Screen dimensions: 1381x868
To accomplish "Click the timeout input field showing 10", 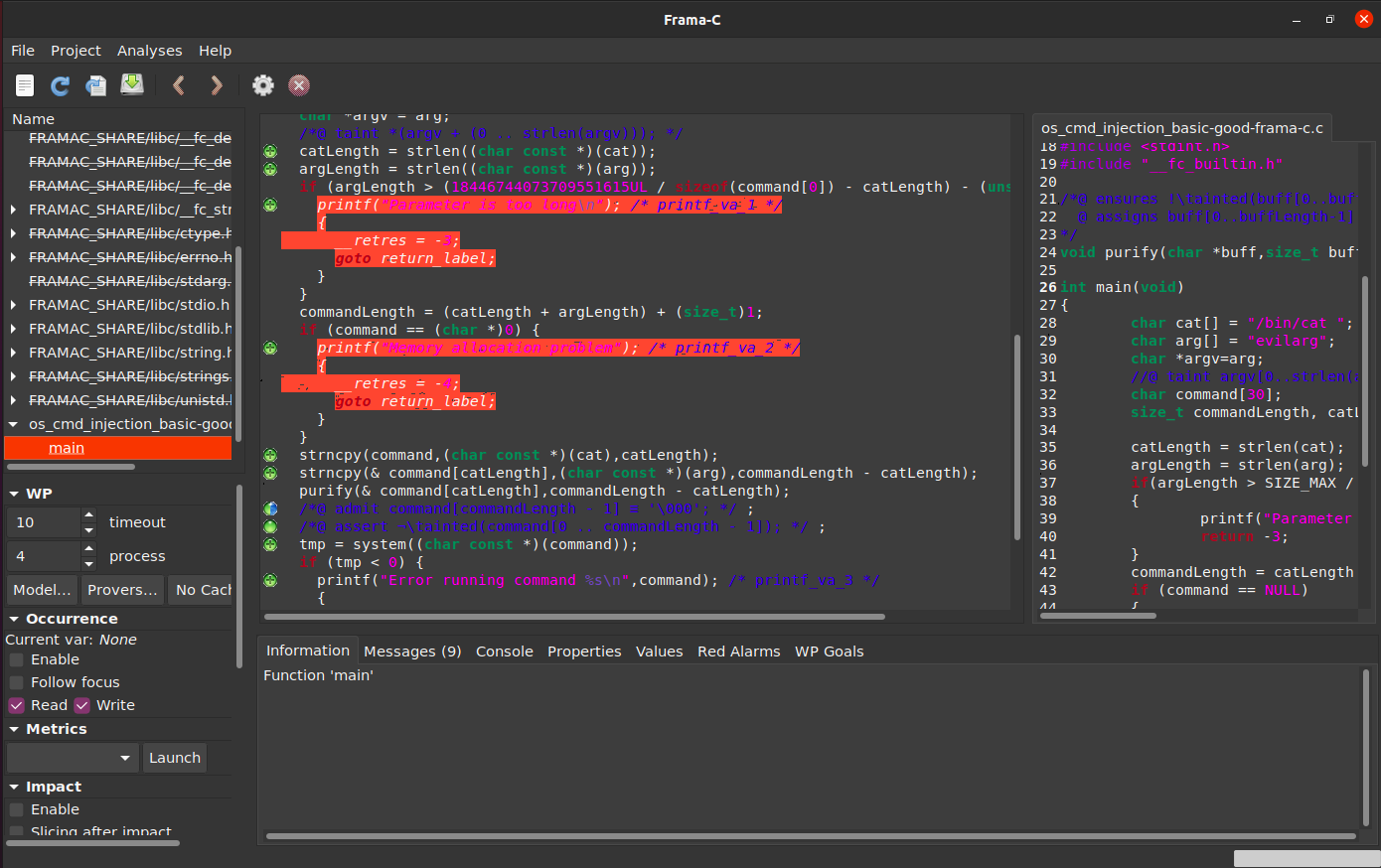I will (x=44, y=522).
